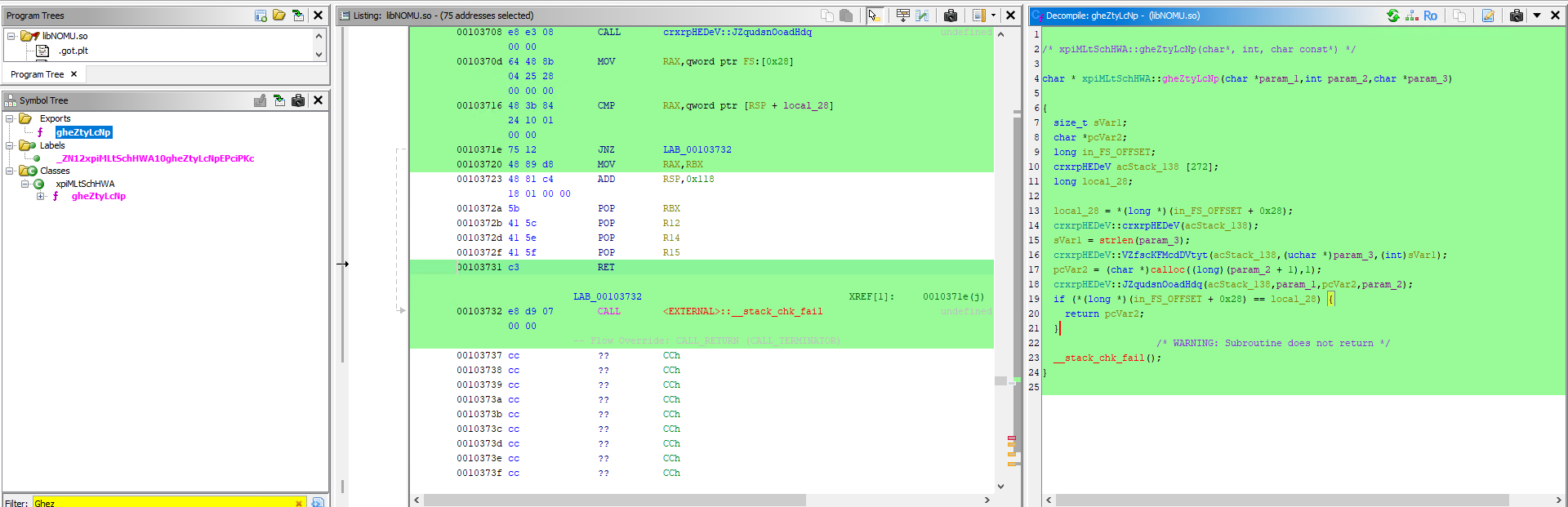Select the Program Tree tab
Viewport: 1568px width, 507px height.
coord(37,74)
